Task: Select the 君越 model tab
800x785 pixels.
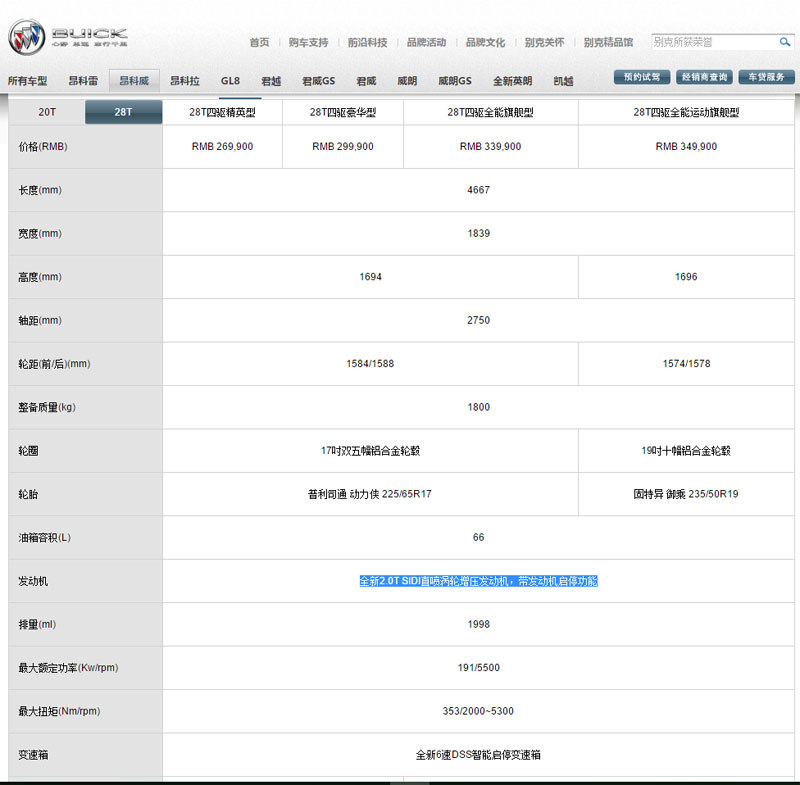Action: pos(271,81)
